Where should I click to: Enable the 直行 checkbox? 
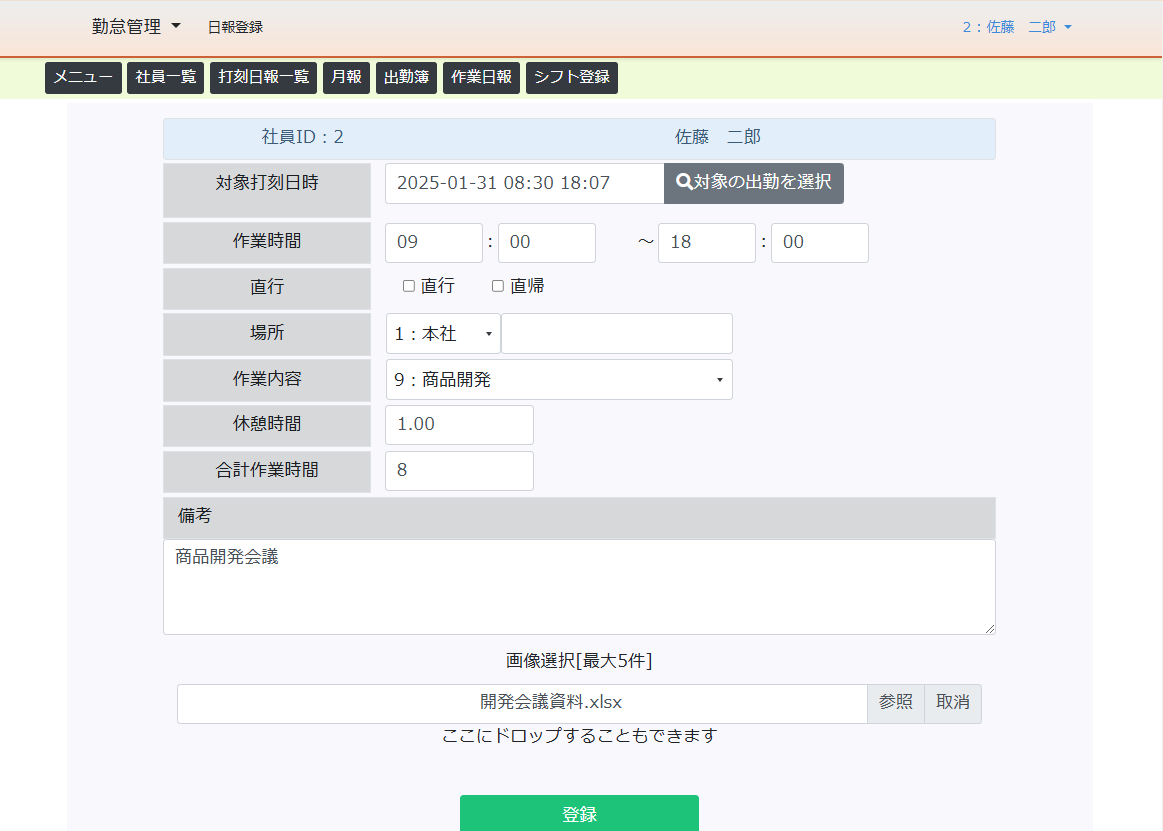tap(409, 286)
